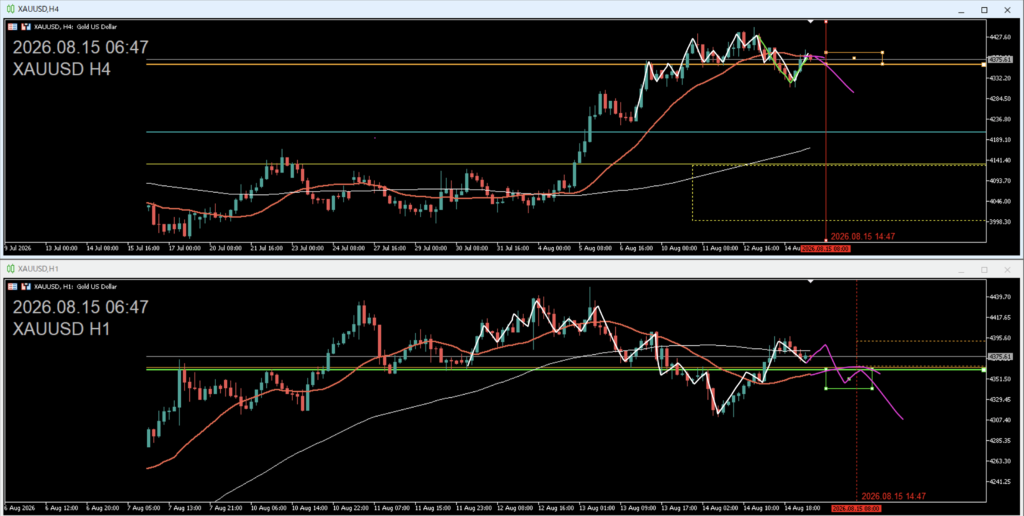Open Depth of Market grid icon in H4 chart
1024x516 pixels.
pyautogui.click(x=12, y=27)
